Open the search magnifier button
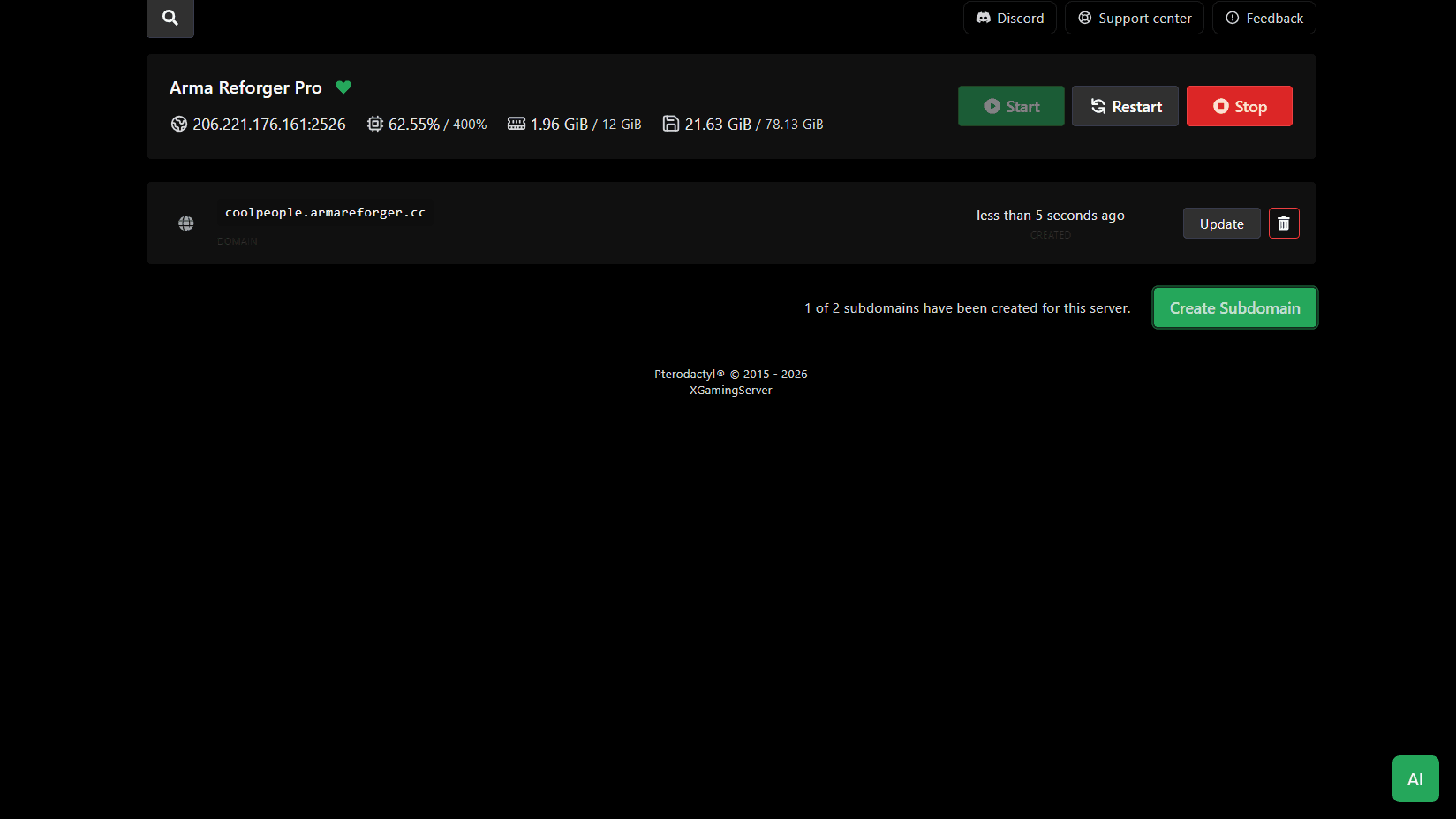Screen dimensions: 1456x819 (170, 18)
